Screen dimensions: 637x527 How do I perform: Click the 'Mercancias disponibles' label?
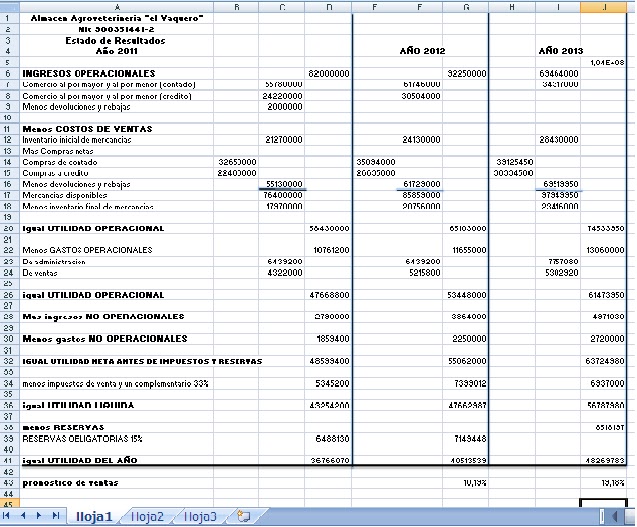65,195
